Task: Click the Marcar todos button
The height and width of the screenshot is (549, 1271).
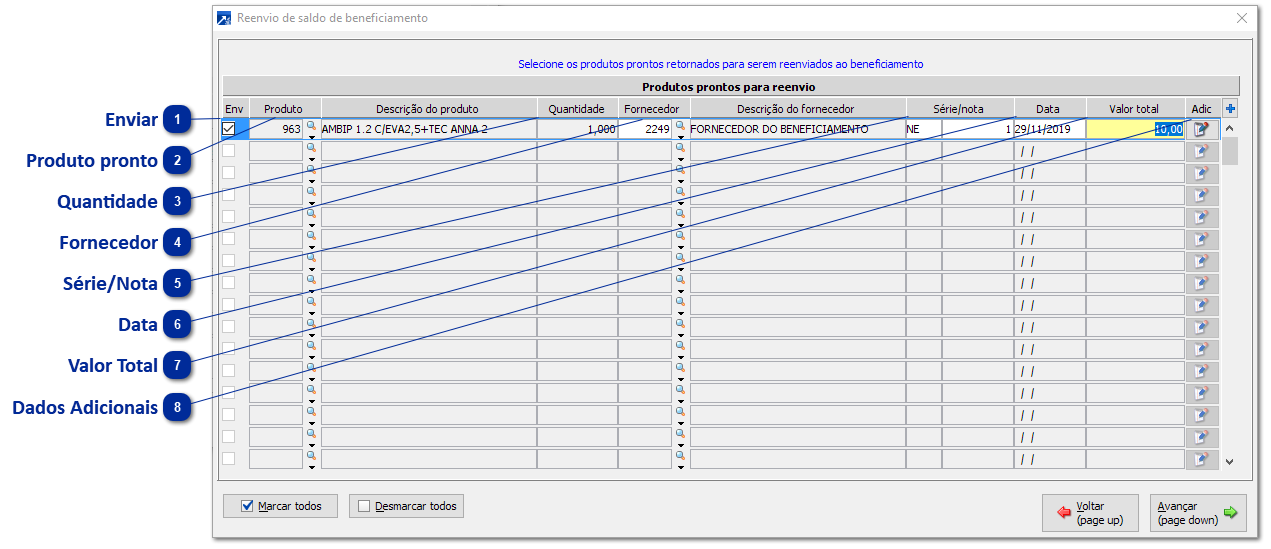Action: coord(280,506)
